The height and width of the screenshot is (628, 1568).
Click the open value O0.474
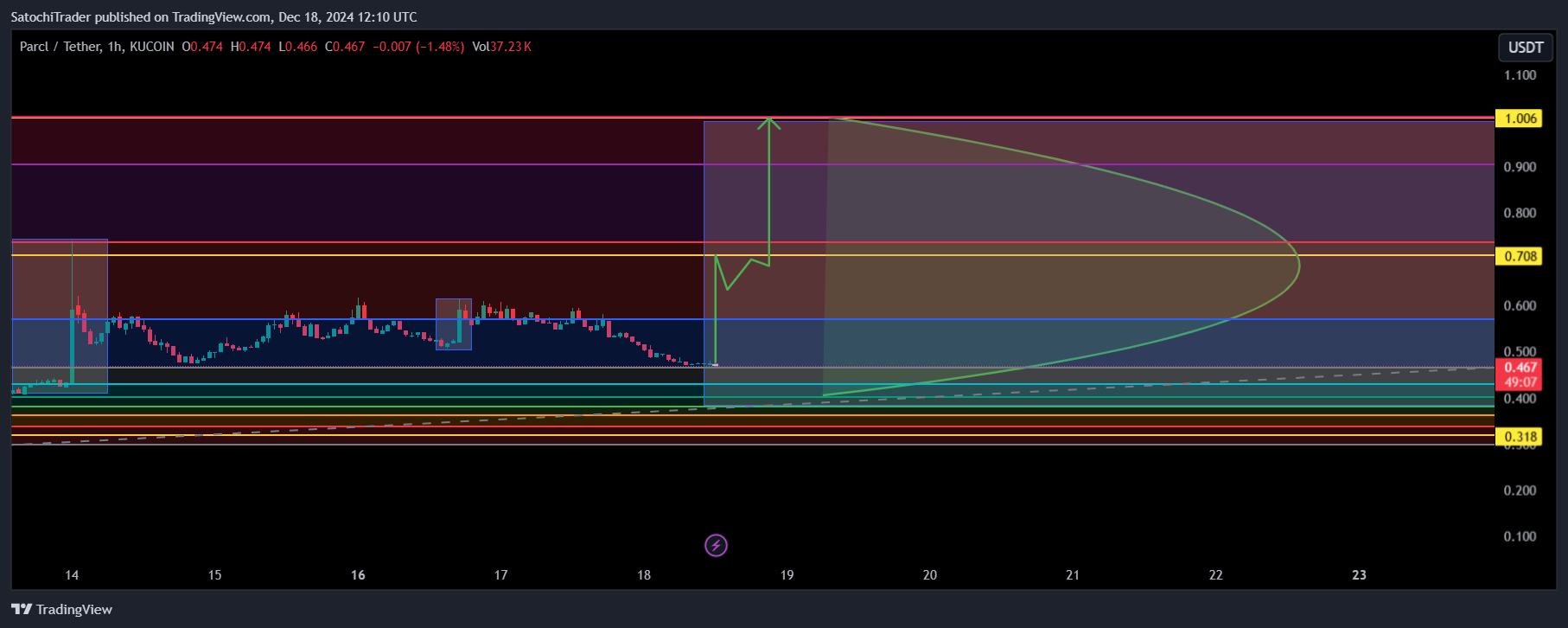pos(202,47)
